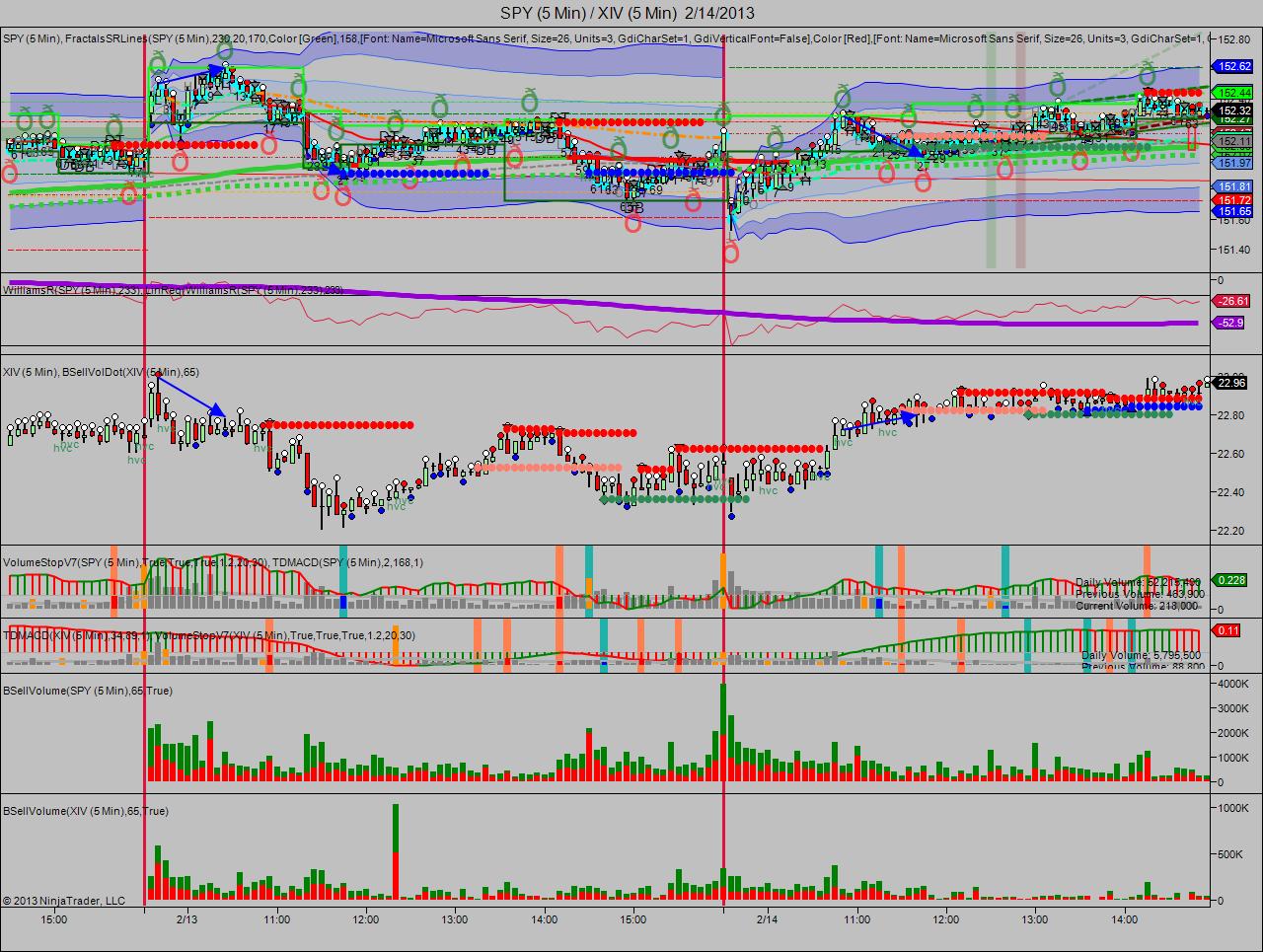Click the green 152.44 price marker

point(1234,93)
